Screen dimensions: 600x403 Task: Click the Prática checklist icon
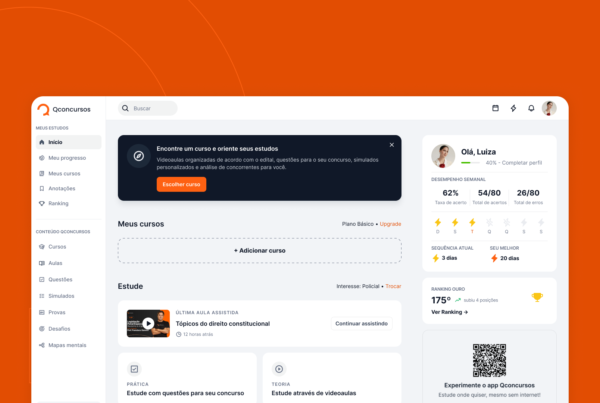(x=134, y=369)
